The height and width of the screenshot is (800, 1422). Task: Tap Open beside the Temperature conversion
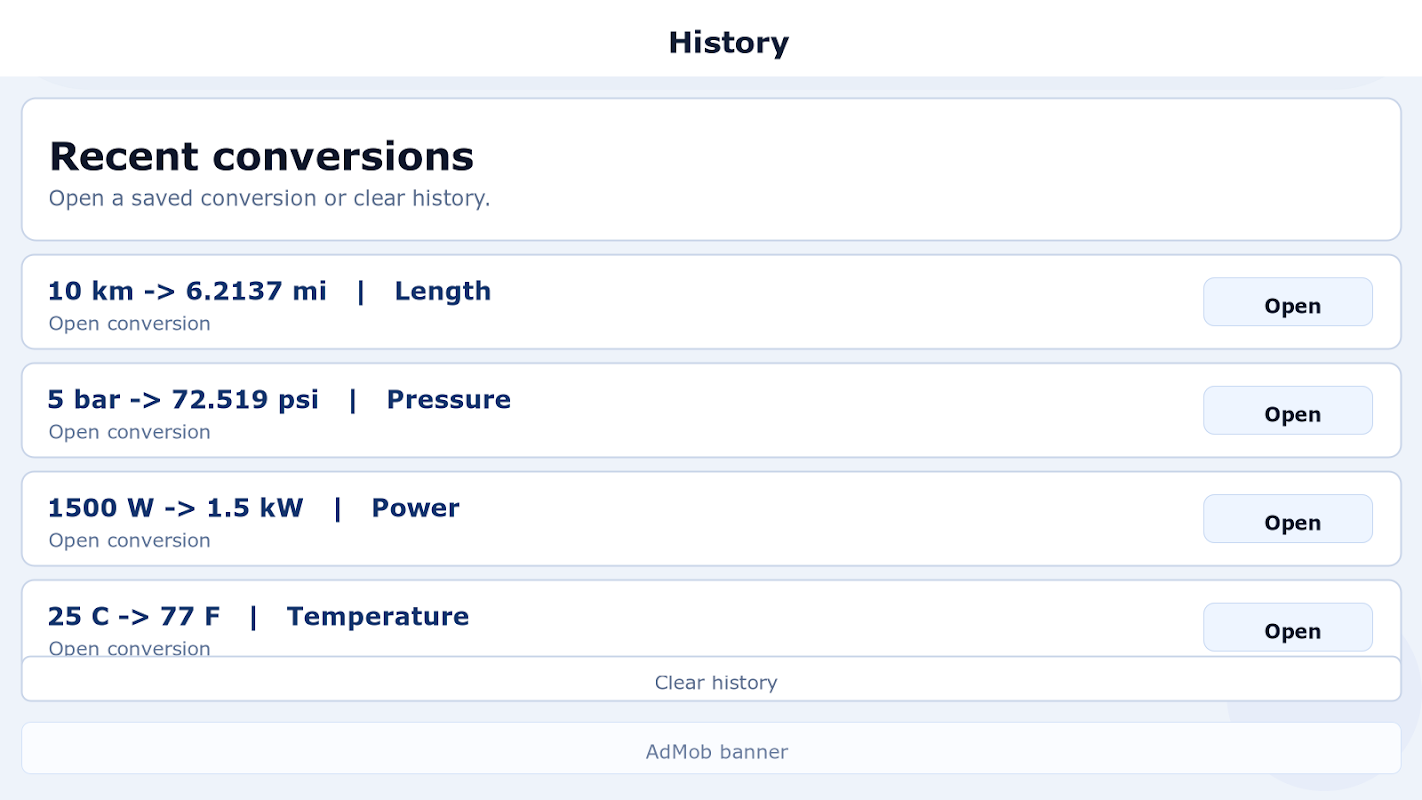1287,628
